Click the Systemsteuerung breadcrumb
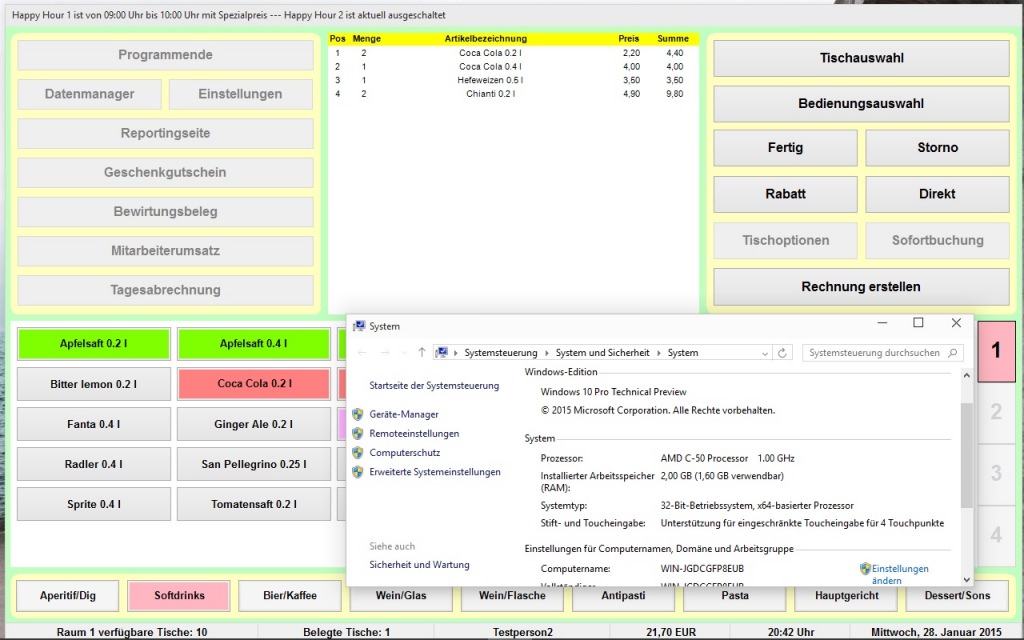1024x640 pixels. point(501,353)
